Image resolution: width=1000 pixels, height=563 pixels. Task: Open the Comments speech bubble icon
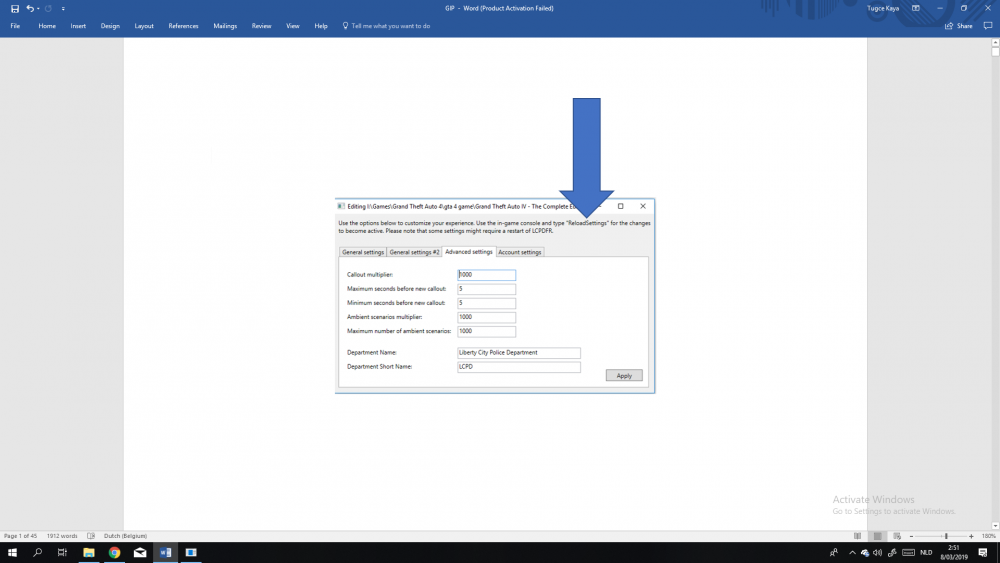pyautogui.click(x=986, y=26)
